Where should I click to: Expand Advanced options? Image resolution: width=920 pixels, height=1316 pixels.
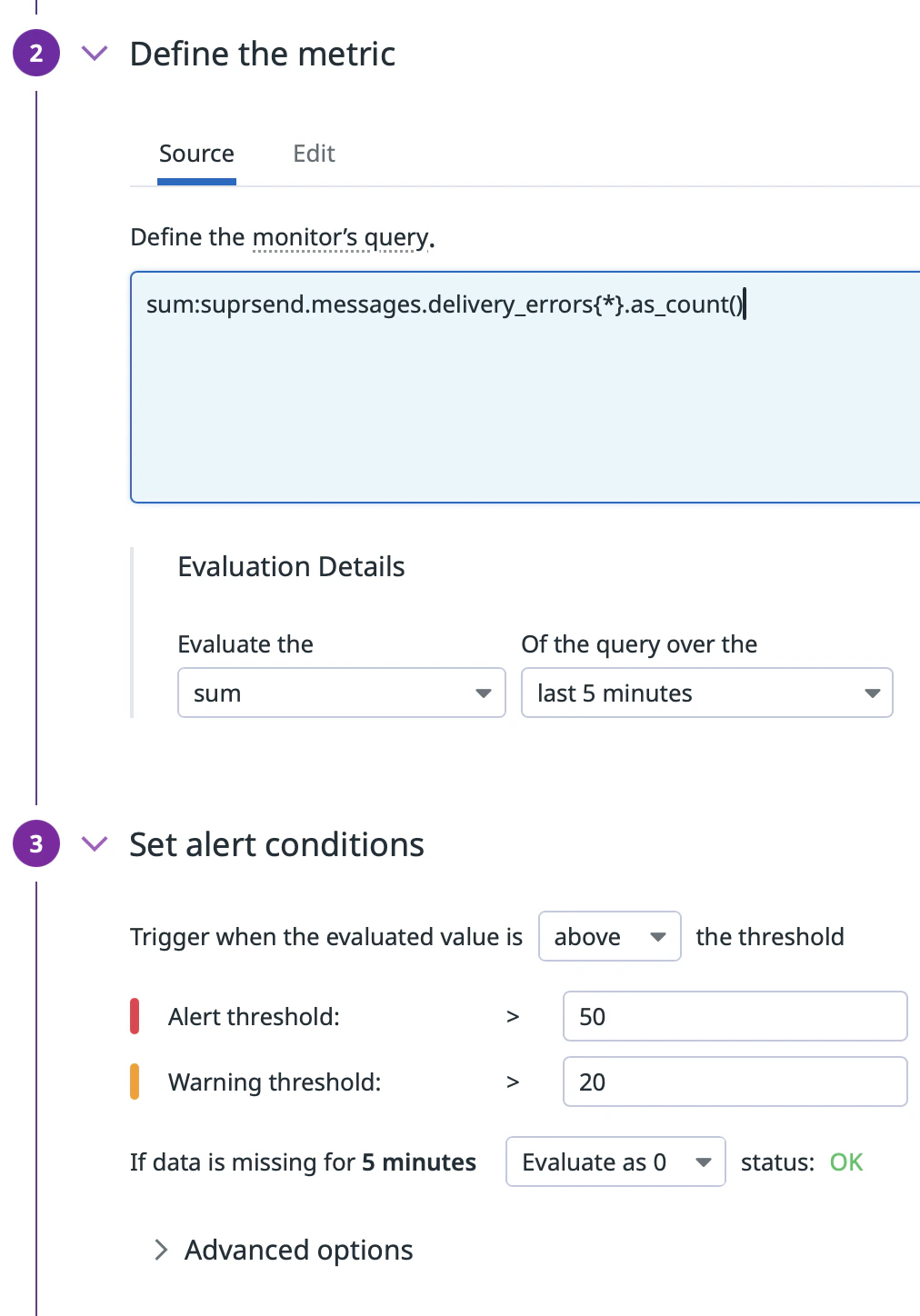point(284,1250)
